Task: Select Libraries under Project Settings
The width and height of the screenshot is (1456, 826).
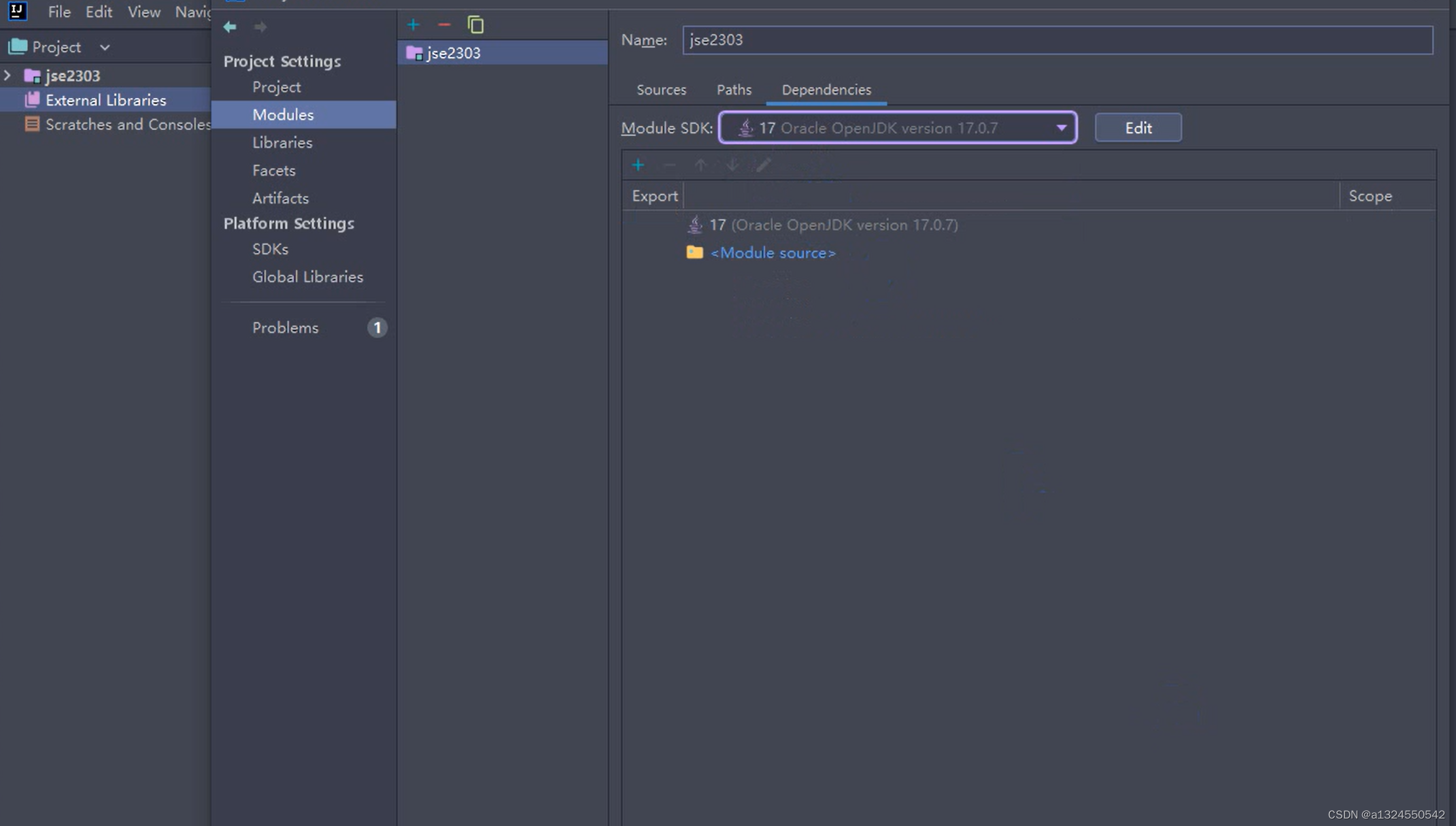Action: 282,143
